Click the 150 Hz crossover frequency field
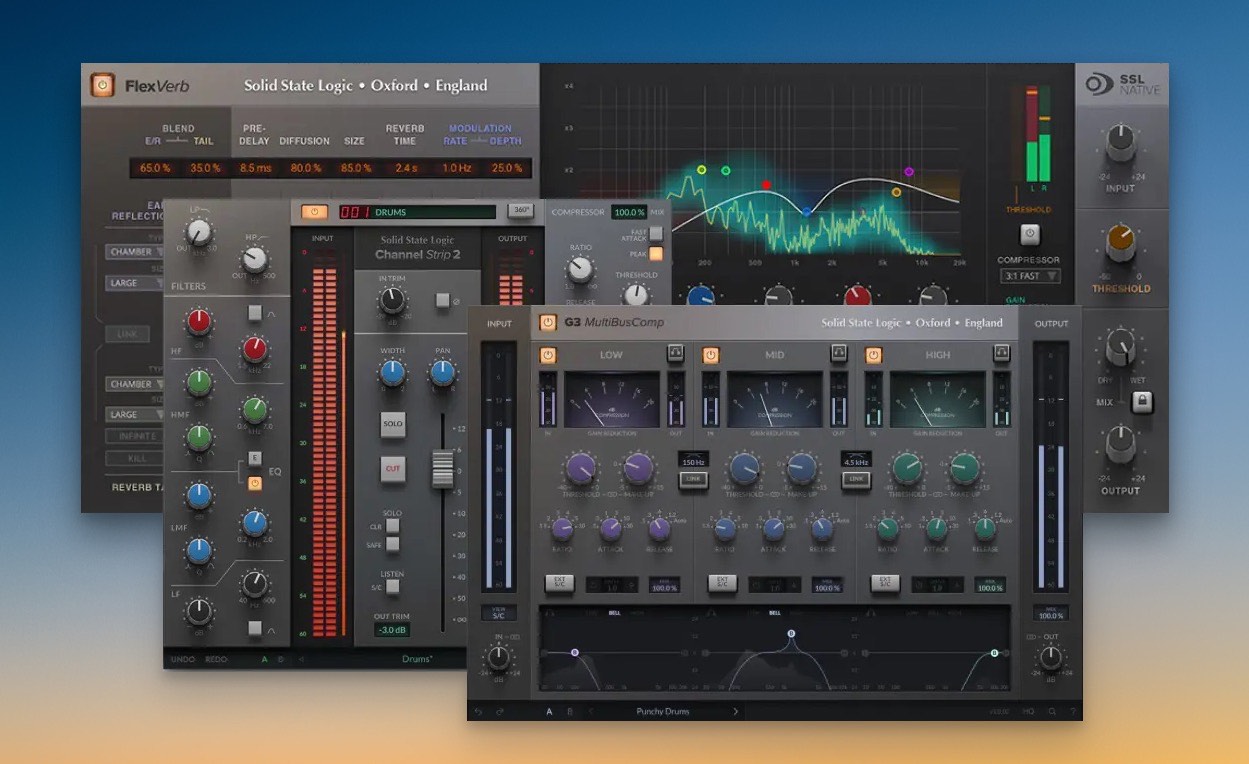Viewport: 1249px width, 764px height. [693, 462]
